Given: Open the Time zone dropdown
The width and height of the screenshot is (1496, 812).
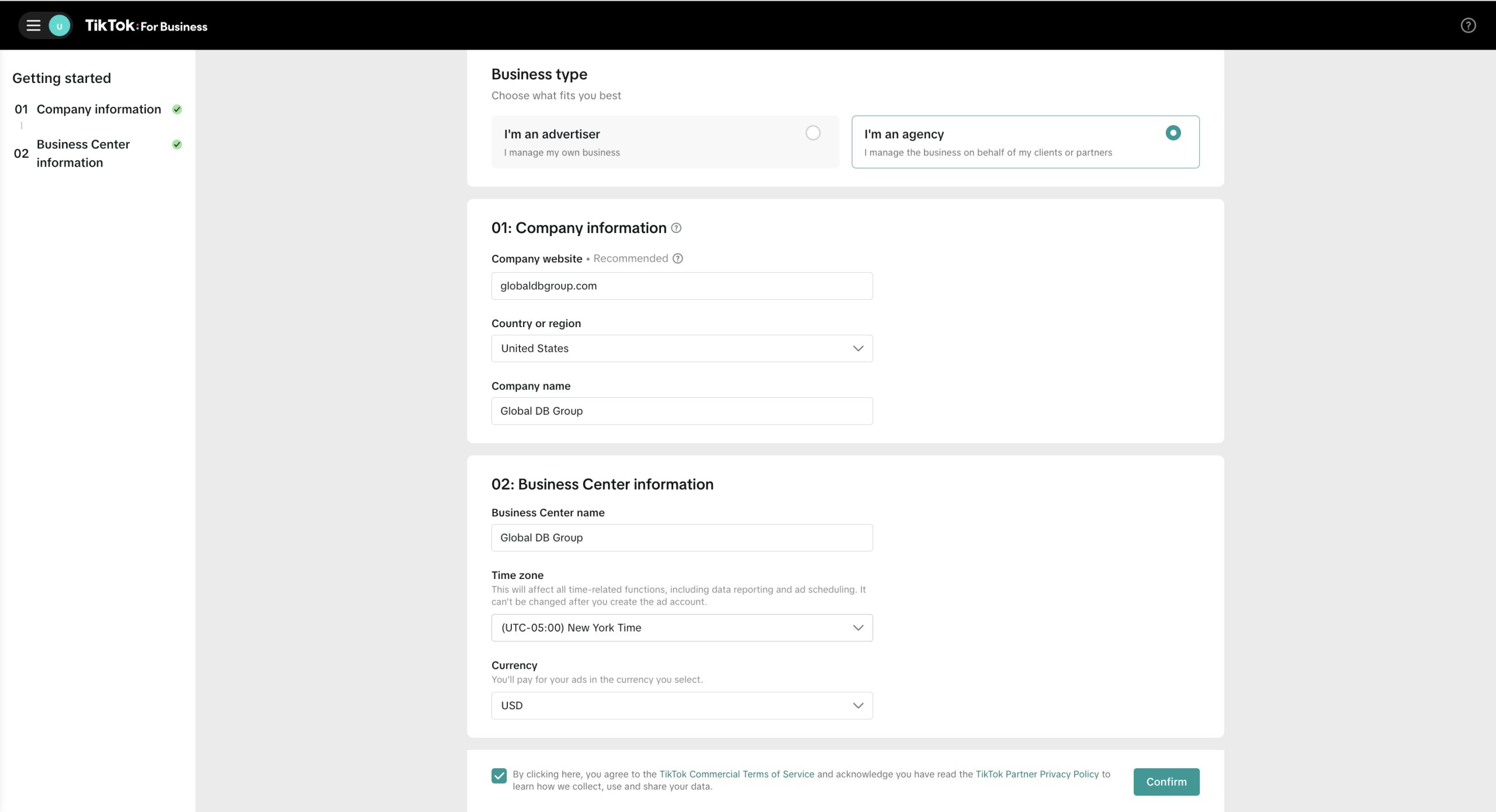Looking at the screenshot, I should click(x=682, y=628).
